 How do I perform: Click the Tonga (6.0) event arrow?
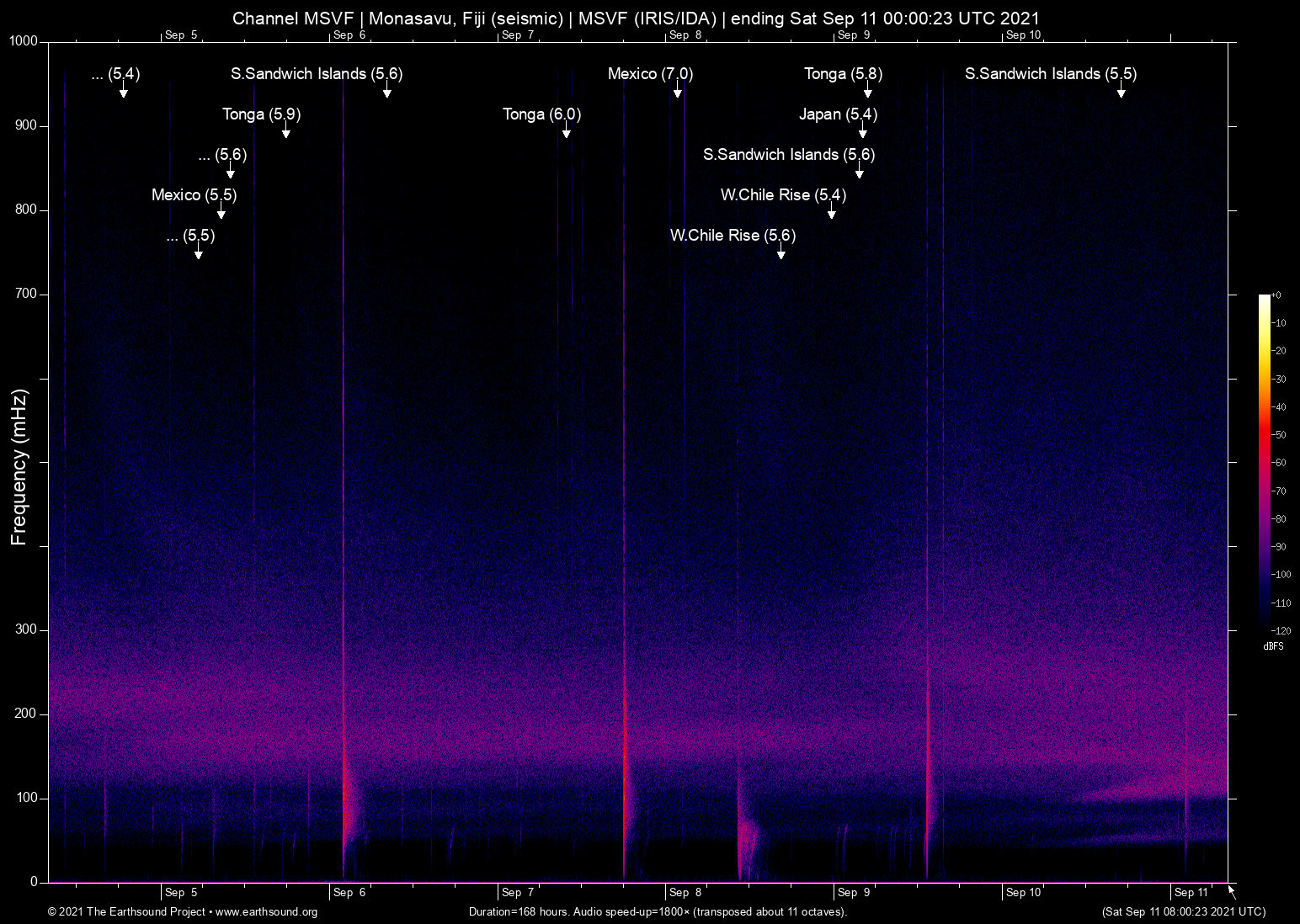click(x=567, y=130)
